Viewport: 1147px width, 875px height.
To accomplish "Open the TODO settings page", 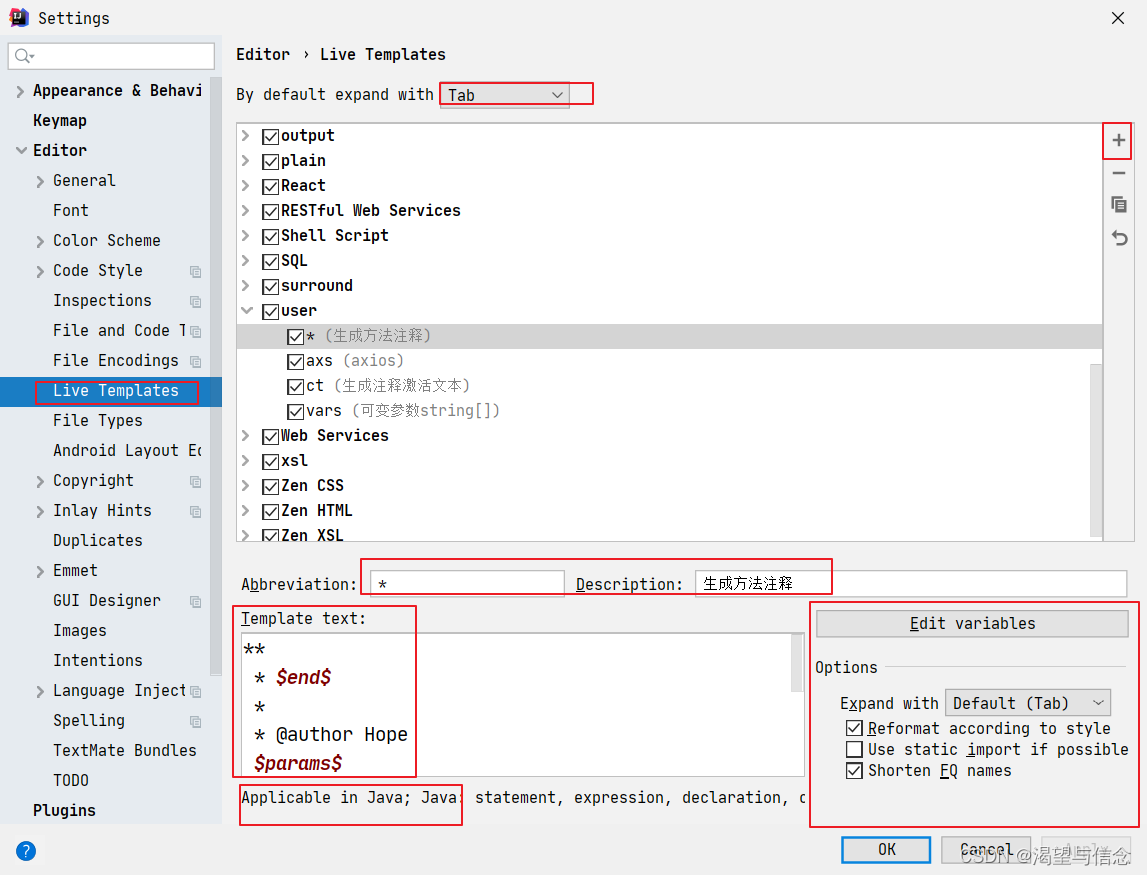I will (71, 781).
